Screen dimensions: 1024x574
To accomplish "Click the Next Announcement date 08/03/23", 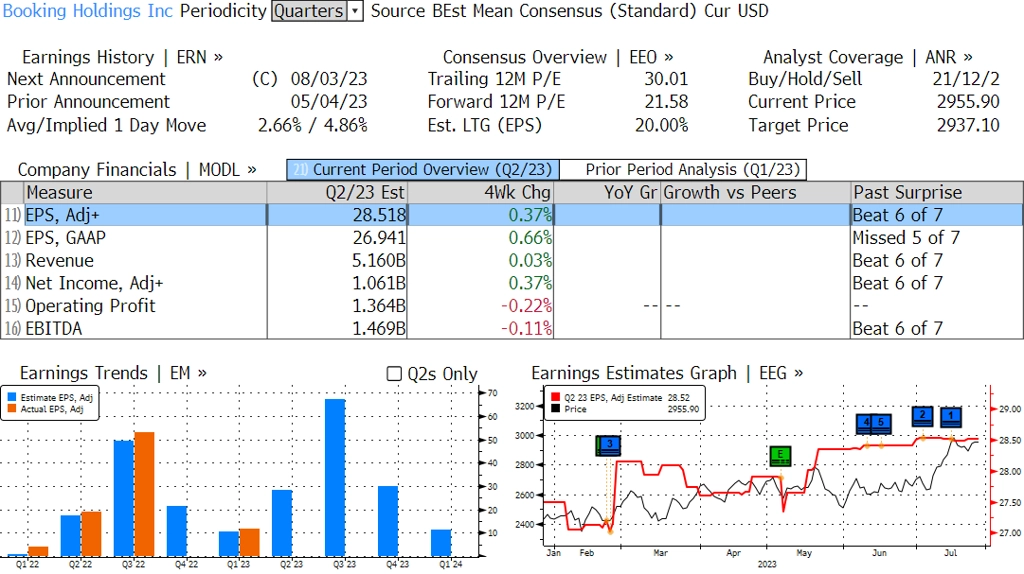I will click(329, 79).
